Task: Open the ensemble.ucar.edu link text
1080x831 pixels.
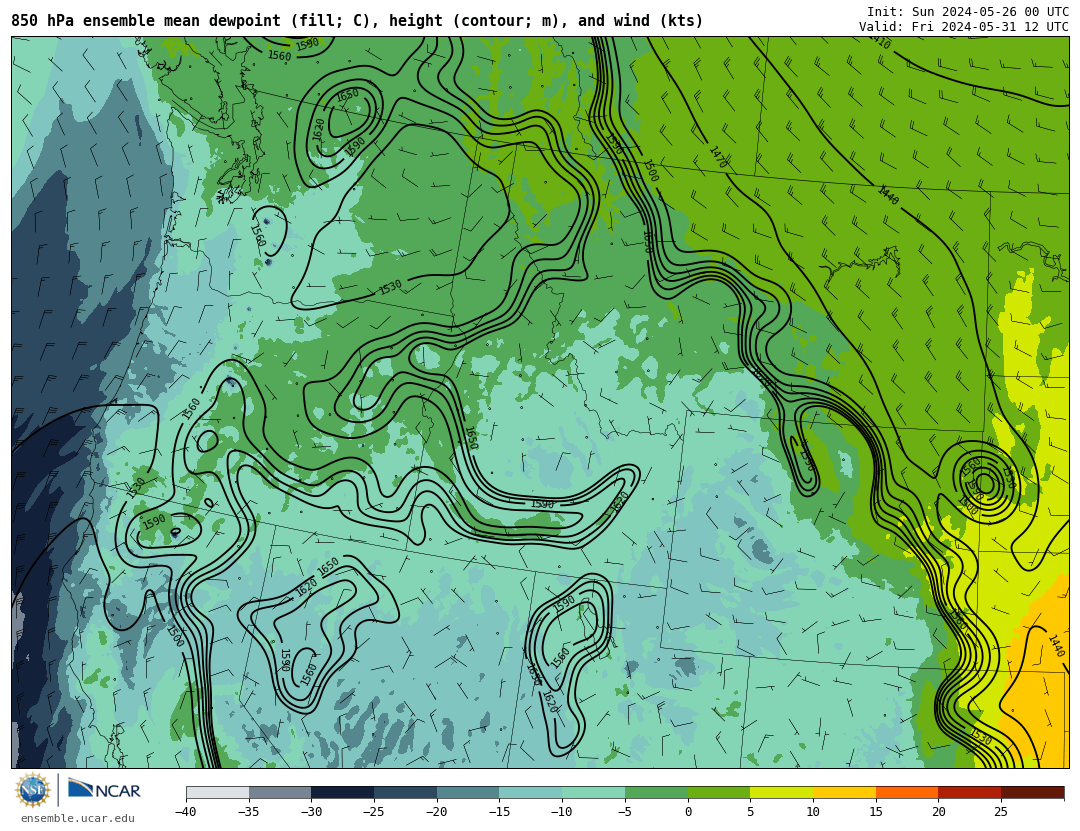Action: tap(78, 819)
